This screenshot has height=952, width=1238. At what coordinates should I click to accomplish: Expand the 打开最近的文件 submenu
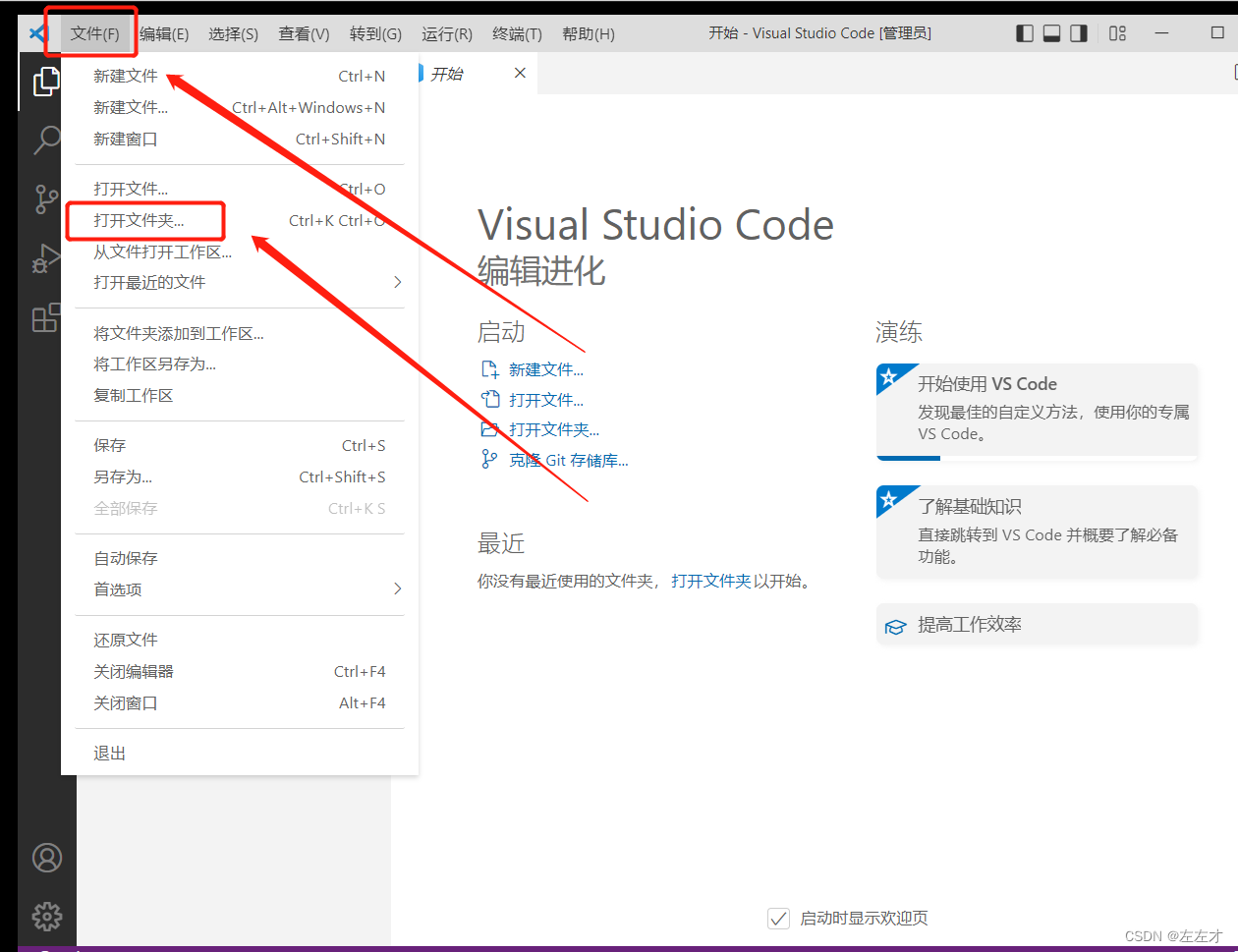[x=240, y=282]
